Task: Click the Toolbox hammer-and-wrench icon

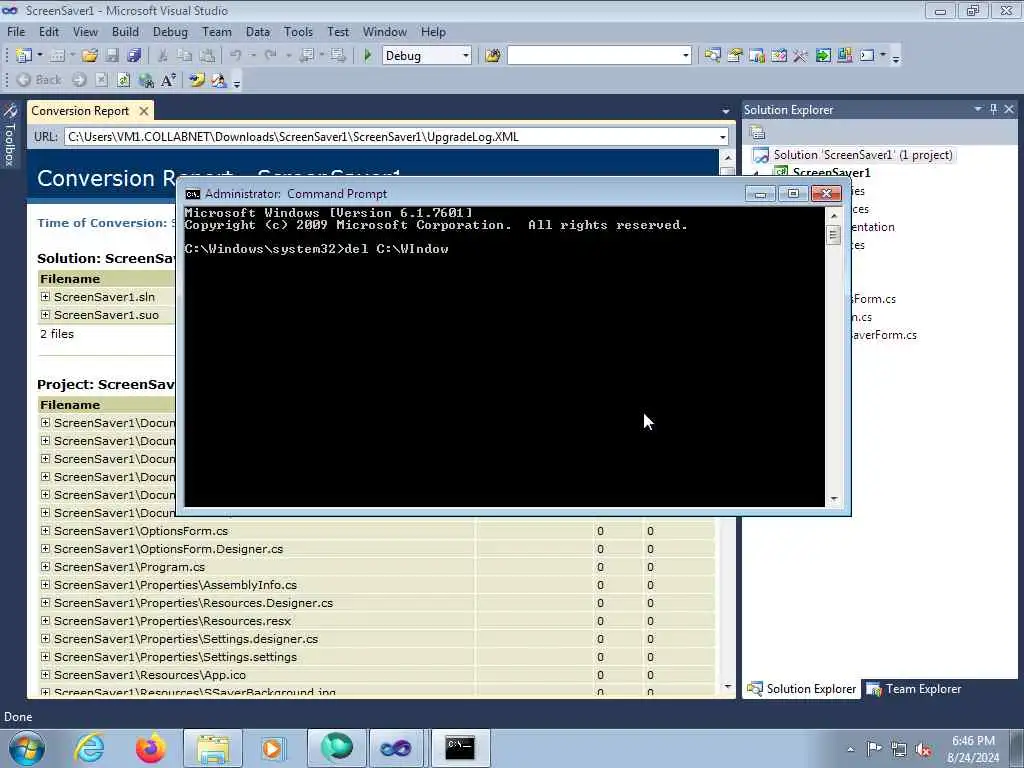Action: pyautogui.click(x=801, y=56)
